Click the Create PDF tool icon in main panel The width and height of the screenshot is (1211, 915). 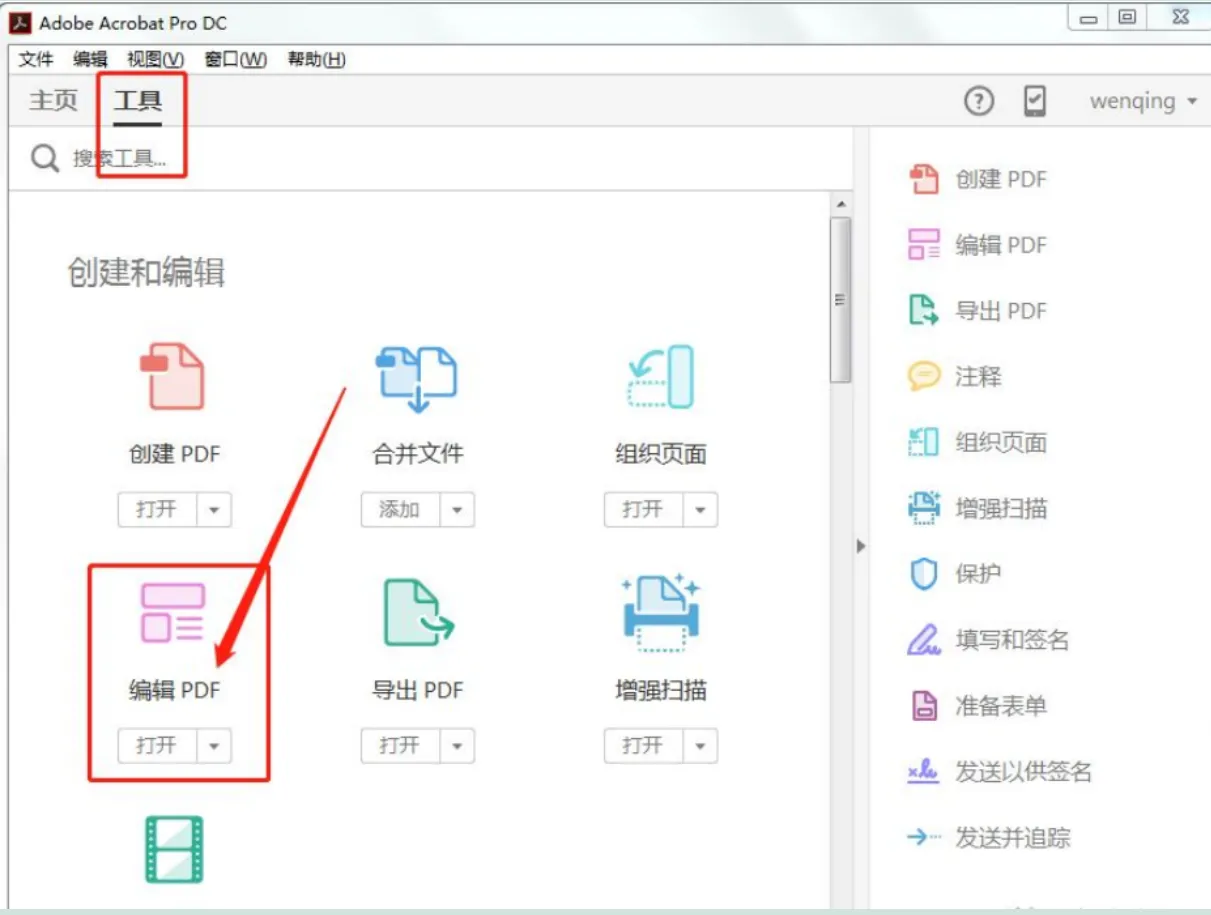(173, 376)
